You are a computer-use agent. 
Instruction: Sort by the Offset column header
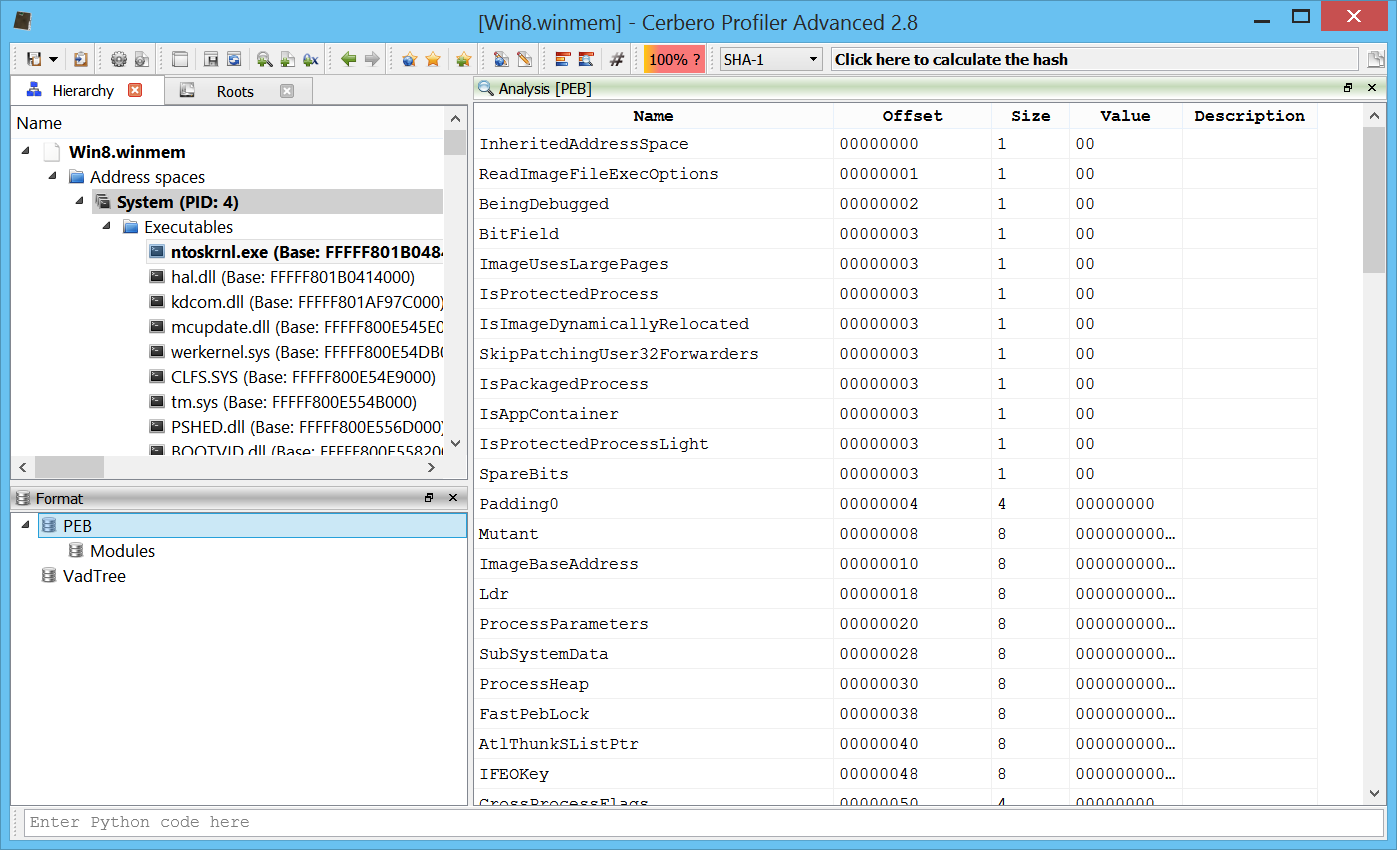click(x=913, y=116)
